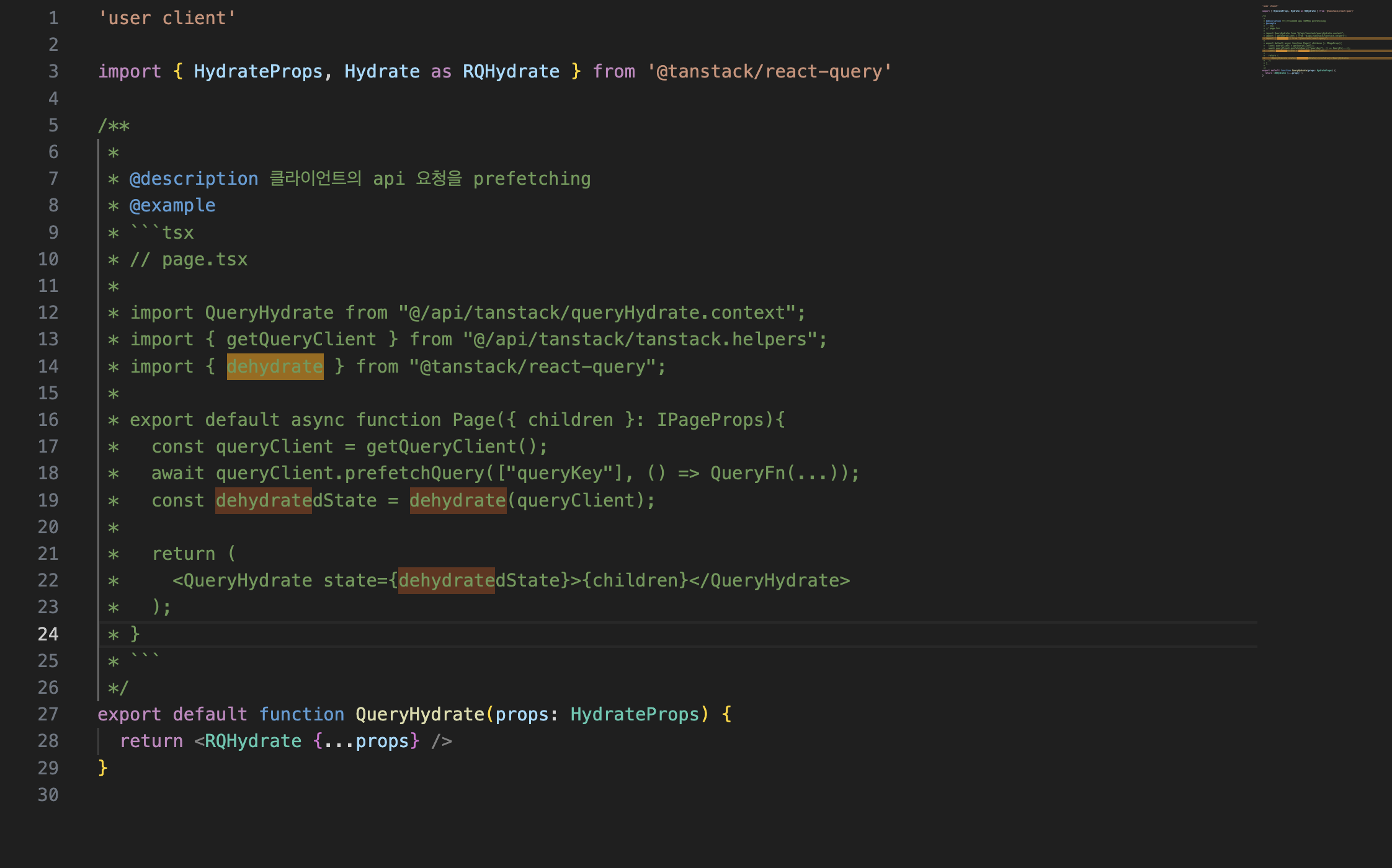
Task: Click the @example JSDoc tag
Action: coord(172,205)
